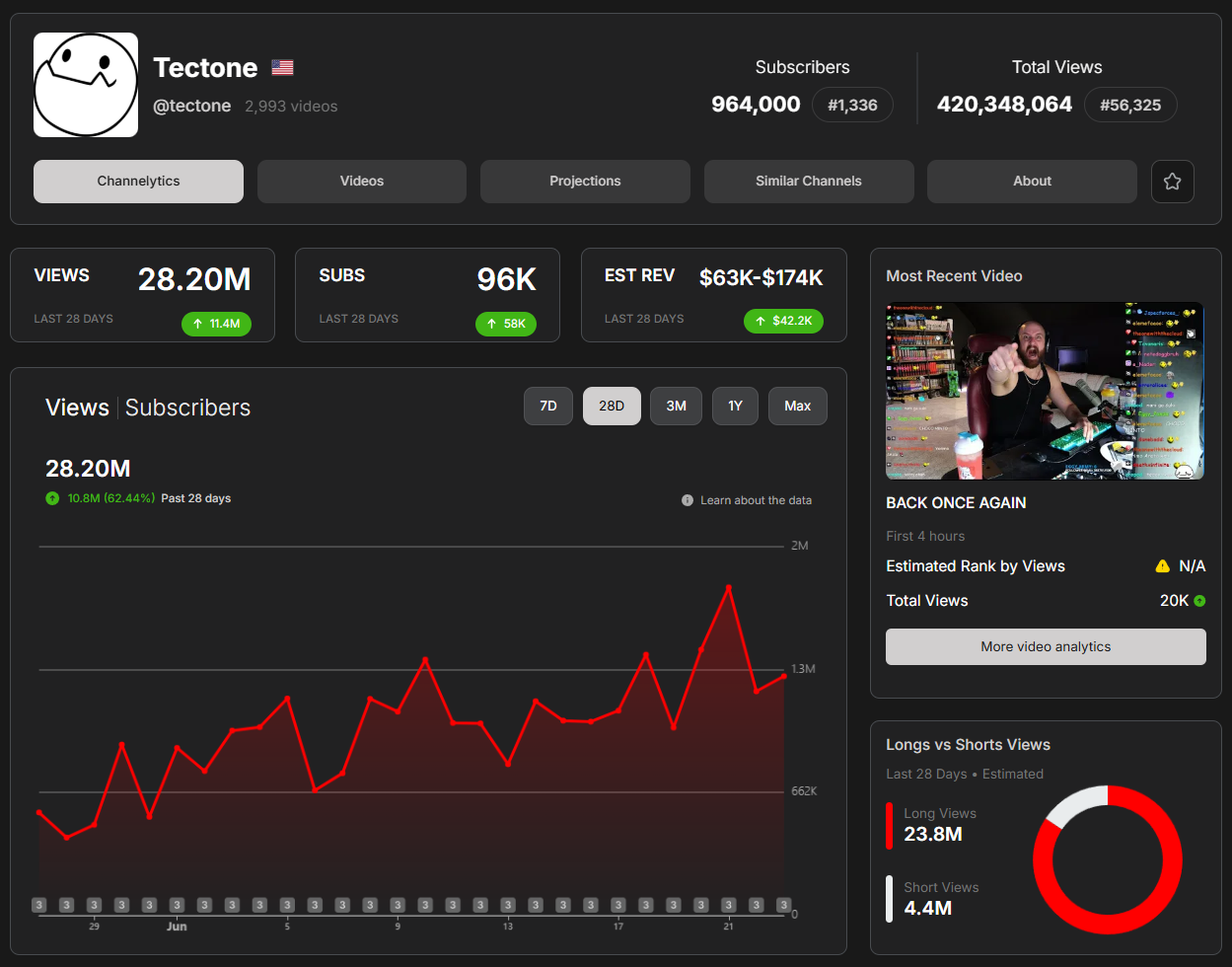Click the green 58K subs change badge

506,323
